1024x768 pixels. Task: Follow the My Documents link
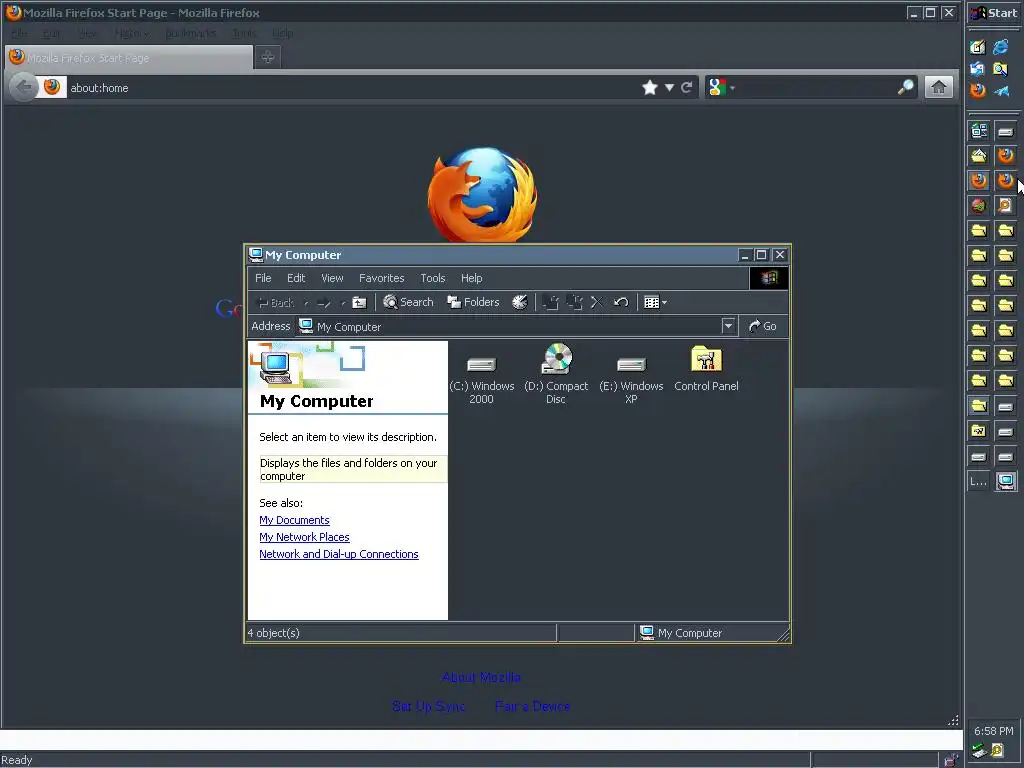[x=295, y=520]
